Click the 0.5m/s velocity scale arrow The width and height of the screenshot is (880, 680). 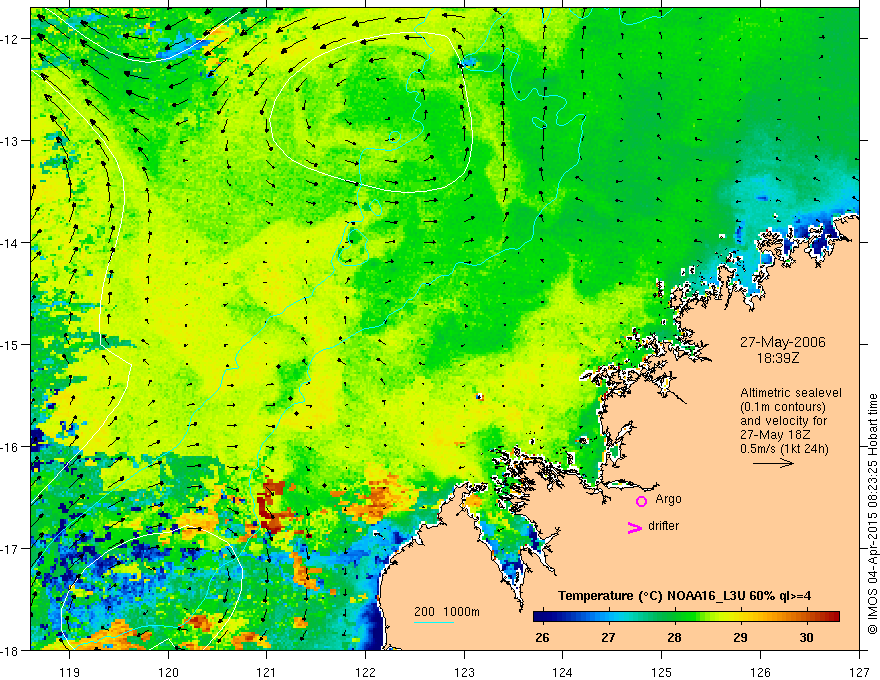(773, 463)
